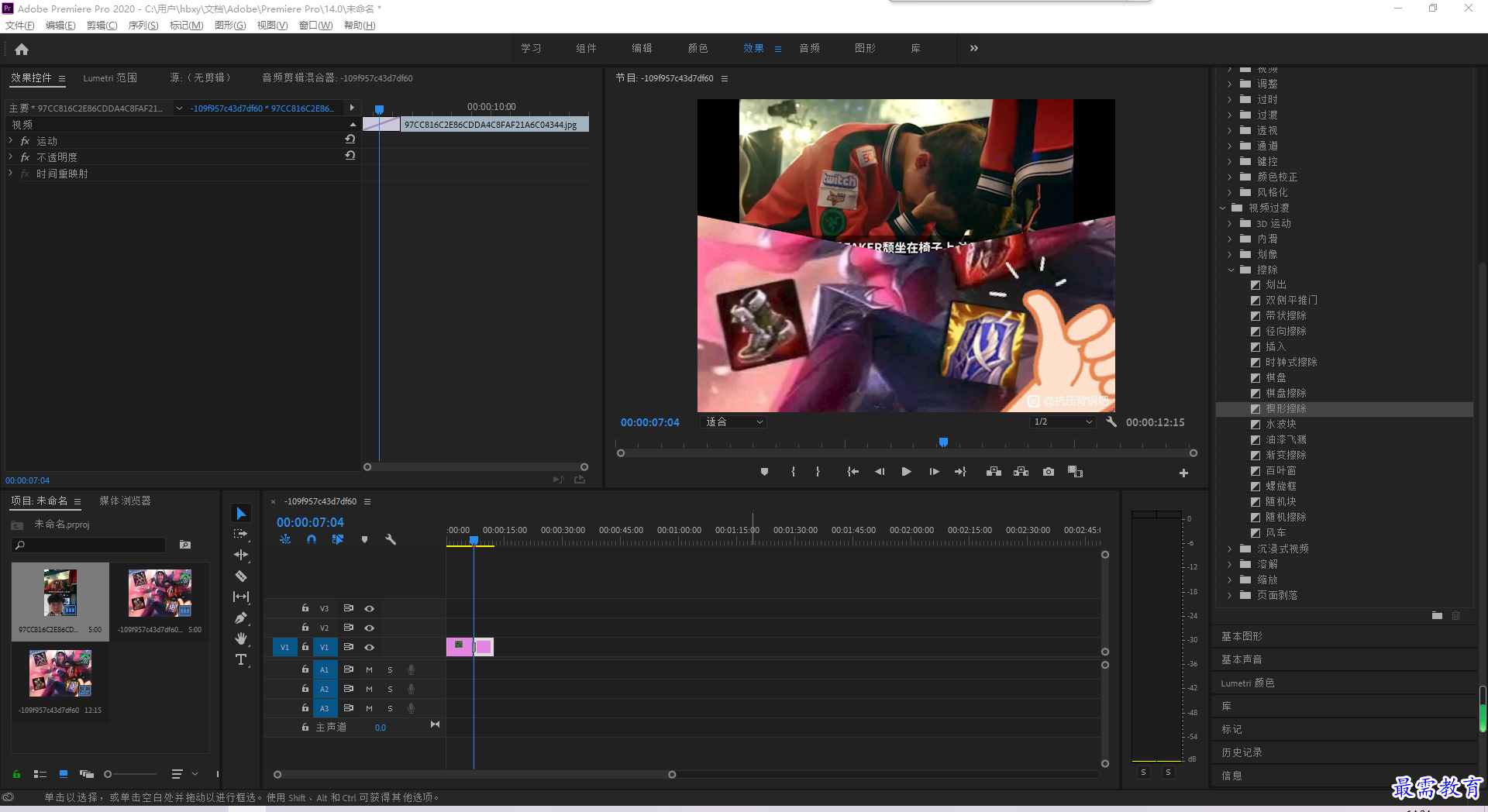Image resolution: width=1488 pixels, height=812 pixels.
Task: Click Mark Out button
Action: [x=818, y=471]
